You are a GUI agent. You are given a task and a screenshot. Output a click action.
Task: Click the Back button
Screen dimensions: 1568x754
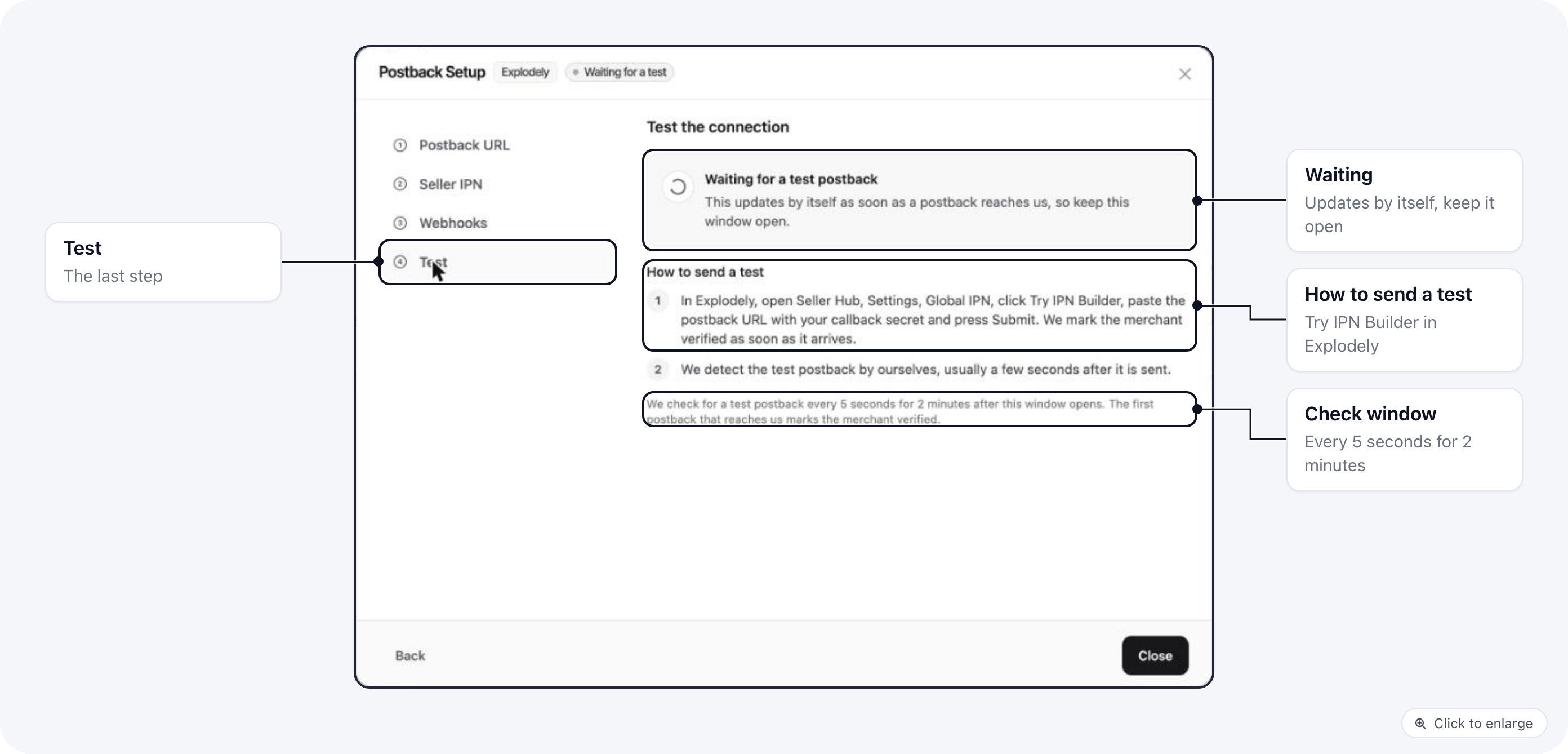click(409, 655)
